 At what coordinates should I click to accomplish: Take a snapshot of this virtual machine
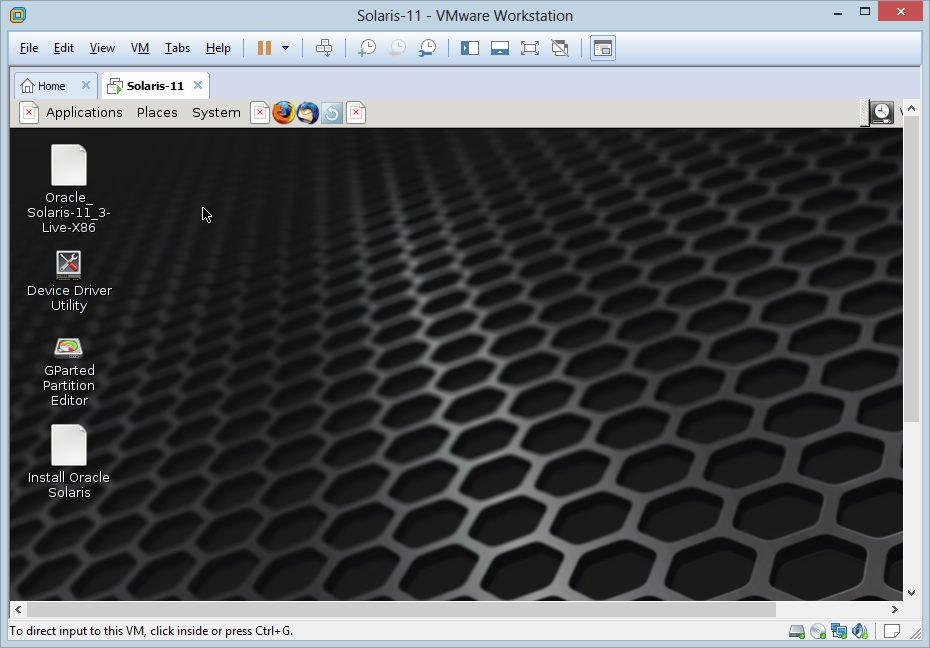pos(367,48)
